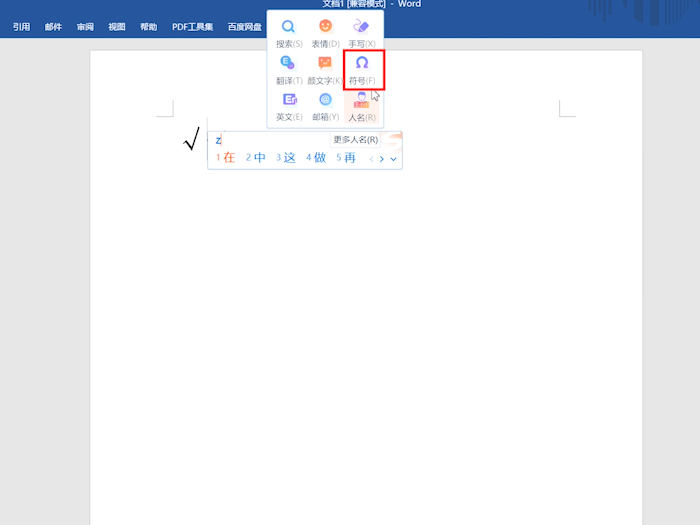
Task: Choose candidate 5 再
Action: [x=346, y=158]
